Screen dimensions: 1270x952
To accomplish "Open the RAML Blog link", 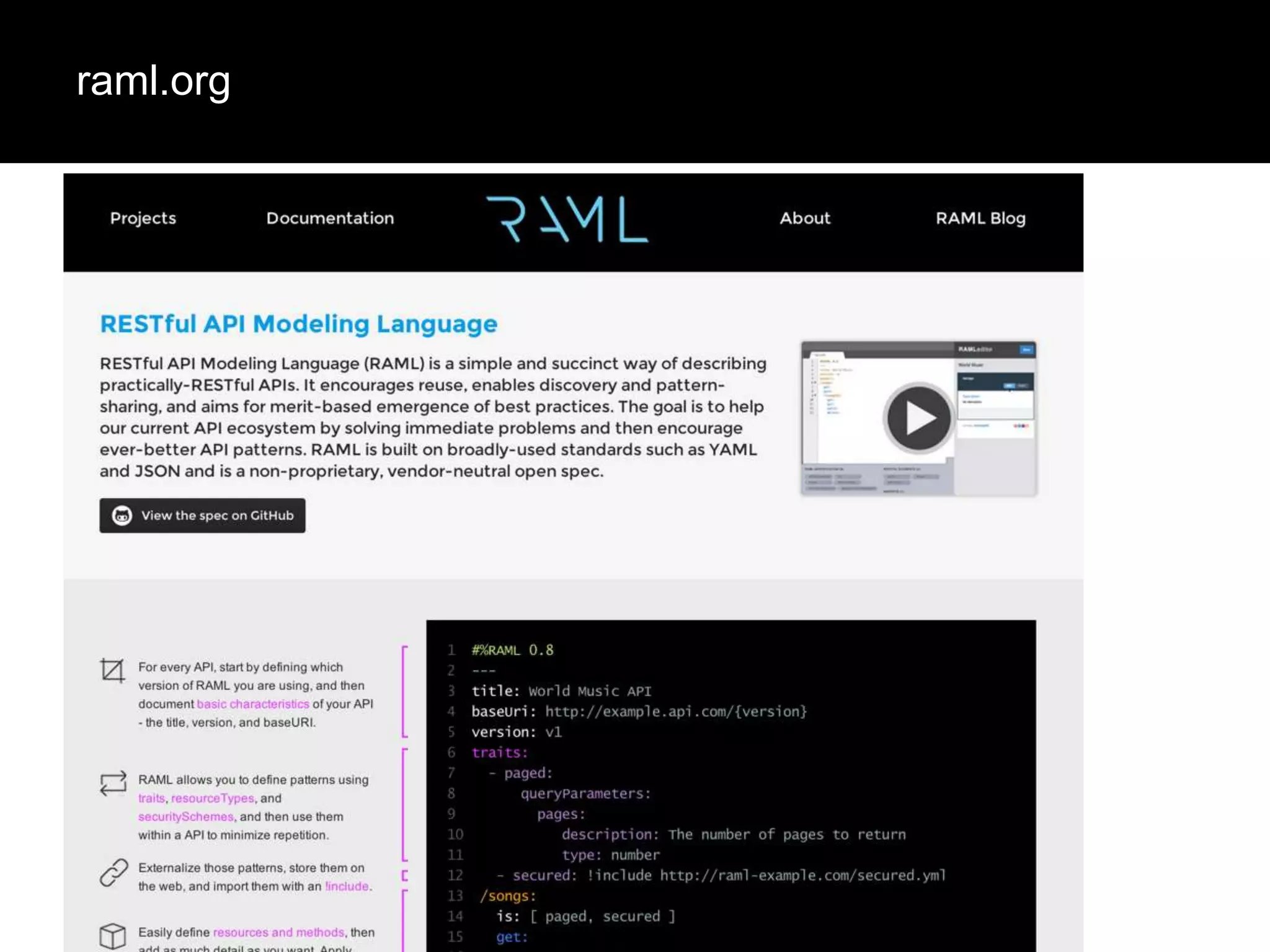I will [980, 218].
